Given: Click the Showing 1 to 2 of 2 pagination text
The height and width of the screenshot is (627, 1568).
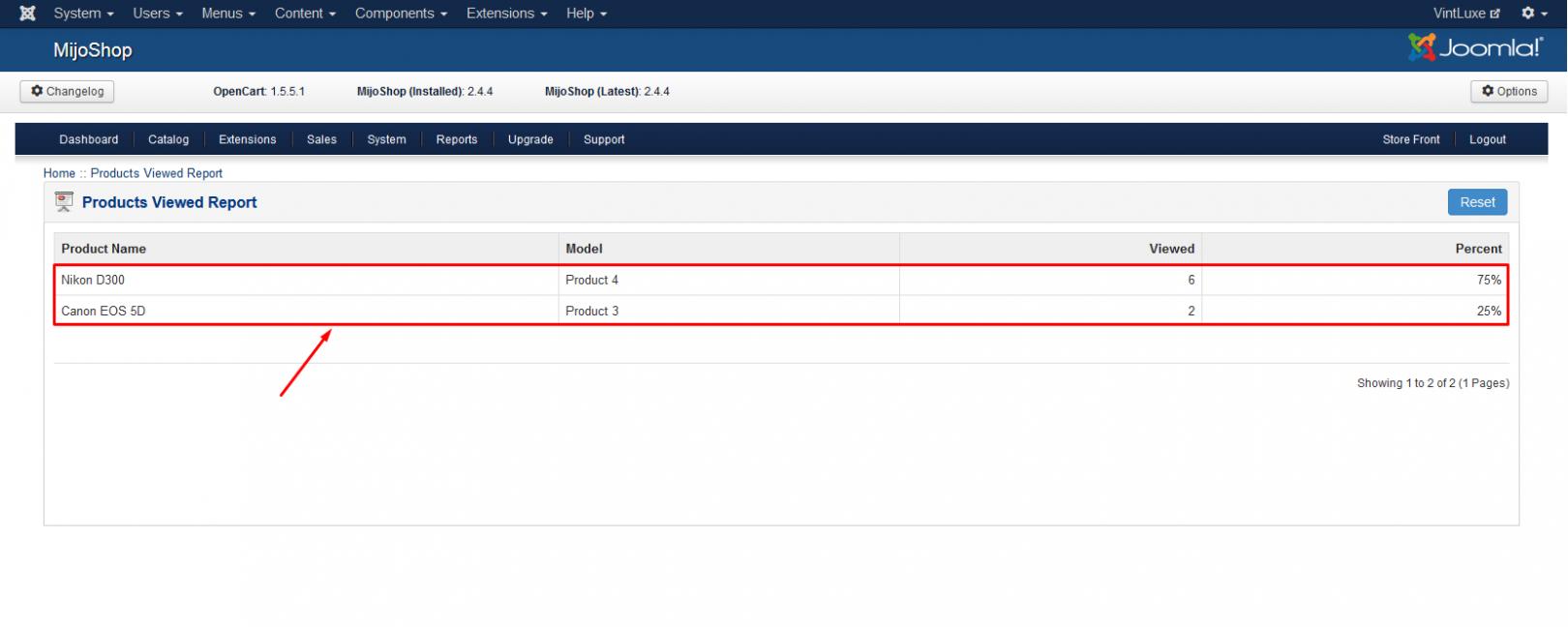Looking at the screenshot, I should click(x=1432, y=383).
